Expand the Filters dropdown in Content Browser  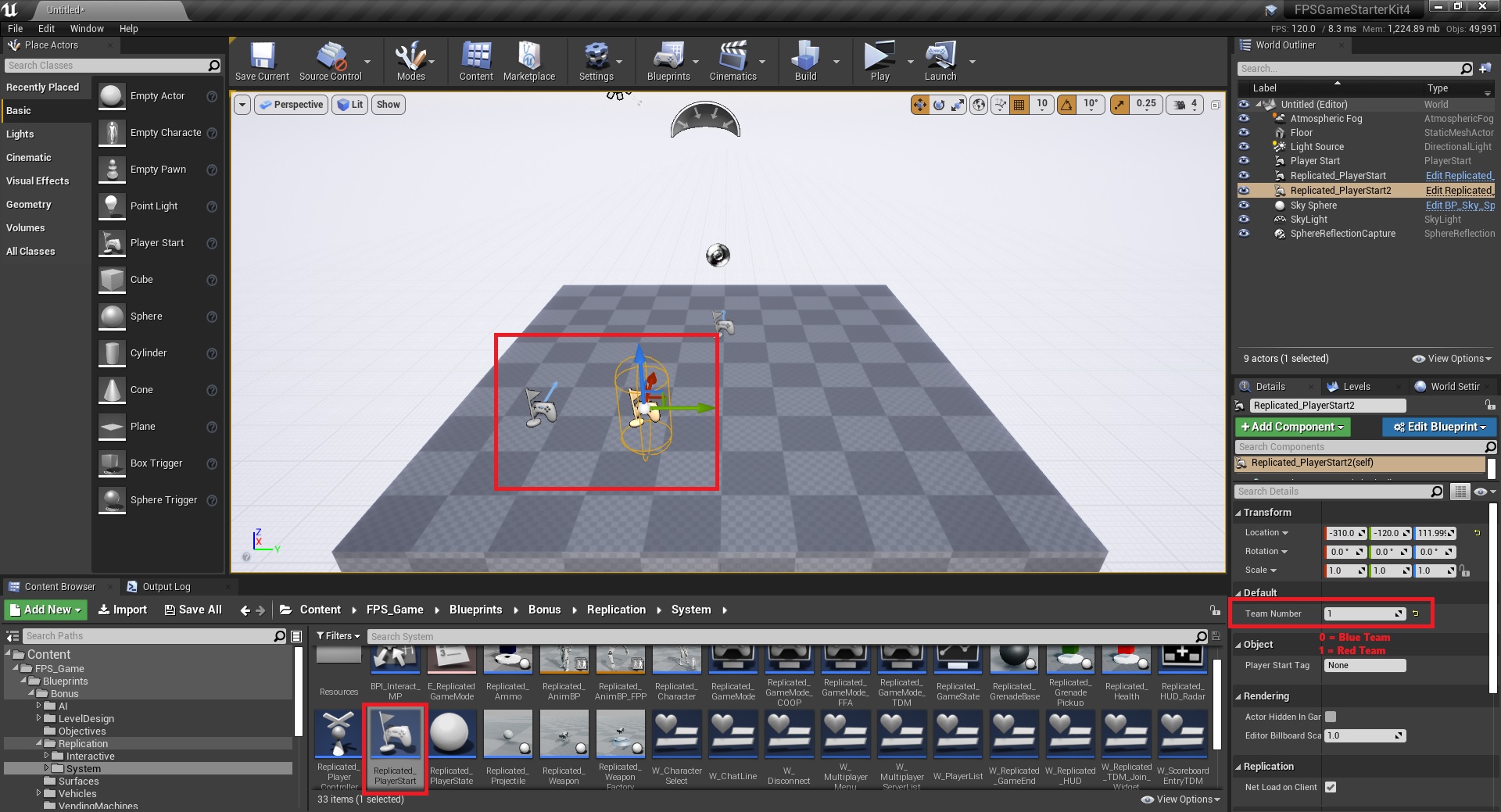339,636
